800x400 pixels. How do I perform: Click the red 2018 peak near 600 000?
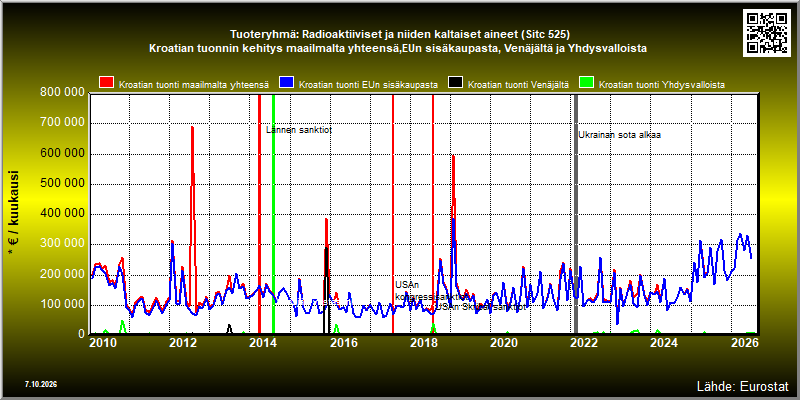[x=453, y=157]
